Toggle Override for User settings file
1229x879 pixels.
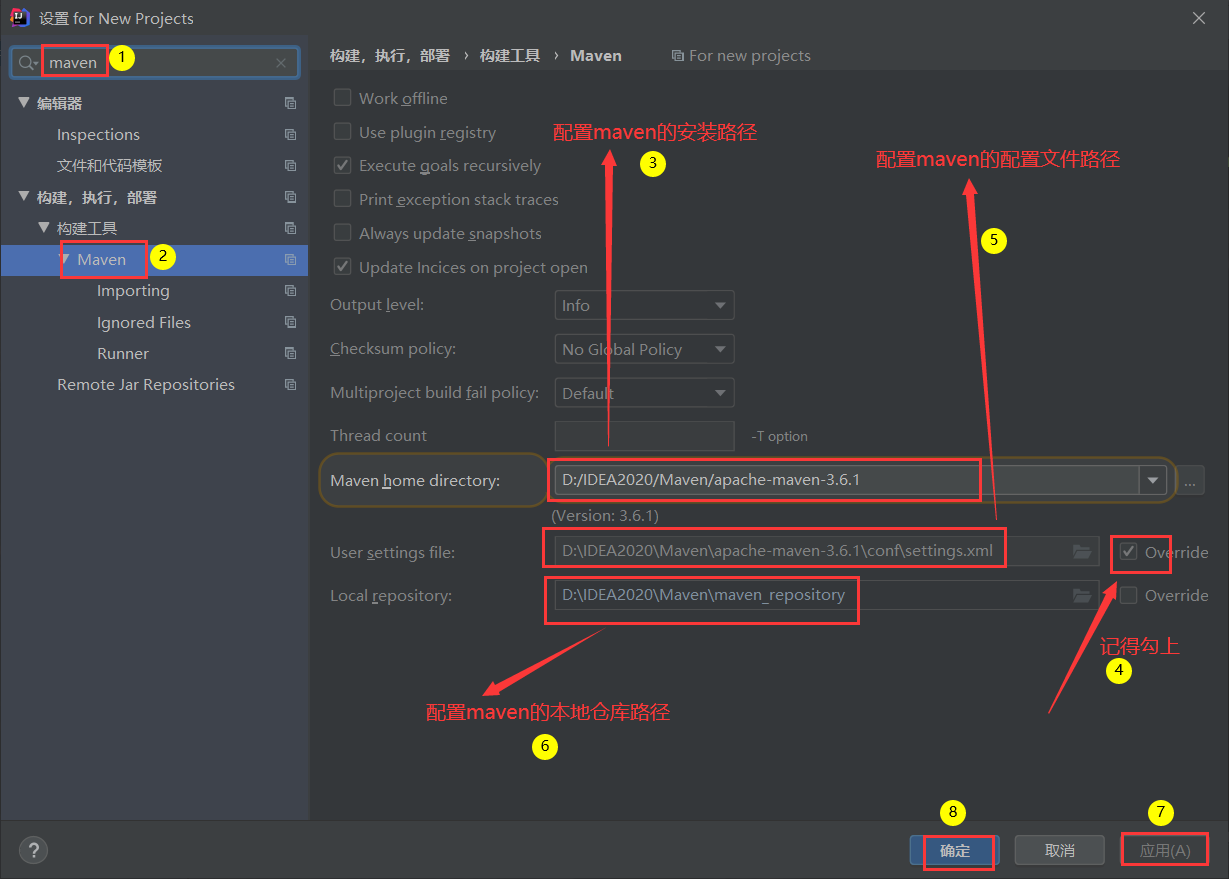coord(1129,552)
